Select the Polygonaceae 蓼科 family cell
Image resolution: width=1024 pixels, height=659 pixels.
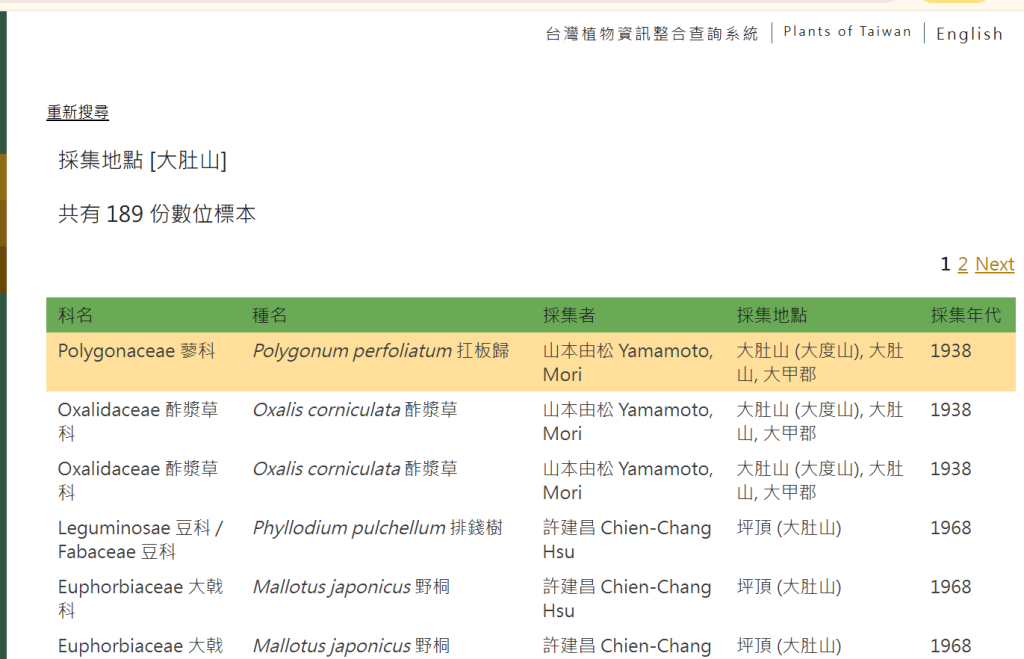click(136, 352)
